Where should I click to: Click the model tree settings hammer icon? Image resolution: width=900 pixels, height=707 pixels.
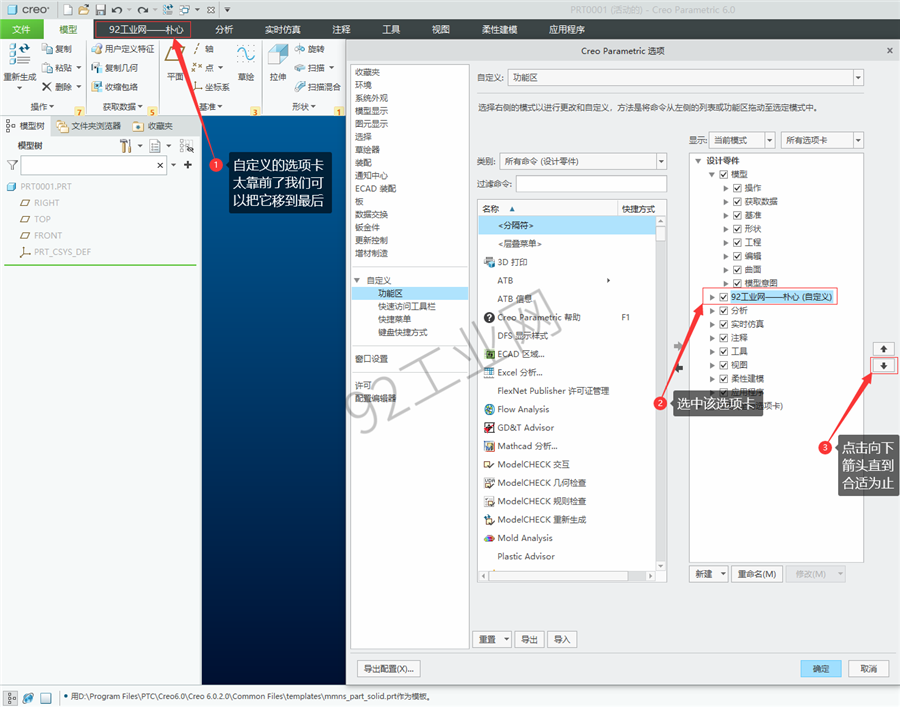tap(125, 146)
